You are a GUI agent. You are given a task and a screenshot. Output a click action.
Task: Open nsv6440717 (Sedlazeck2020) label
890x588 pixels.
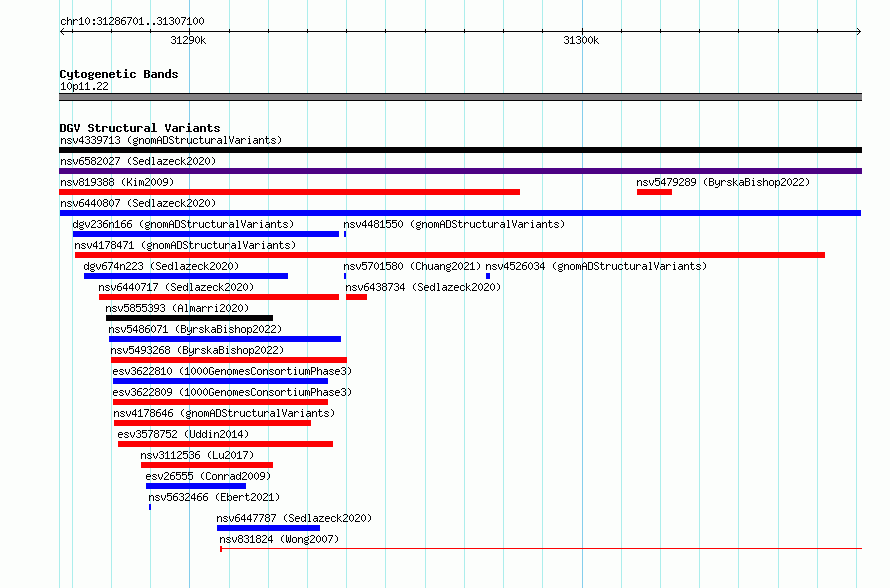point(176,287)
